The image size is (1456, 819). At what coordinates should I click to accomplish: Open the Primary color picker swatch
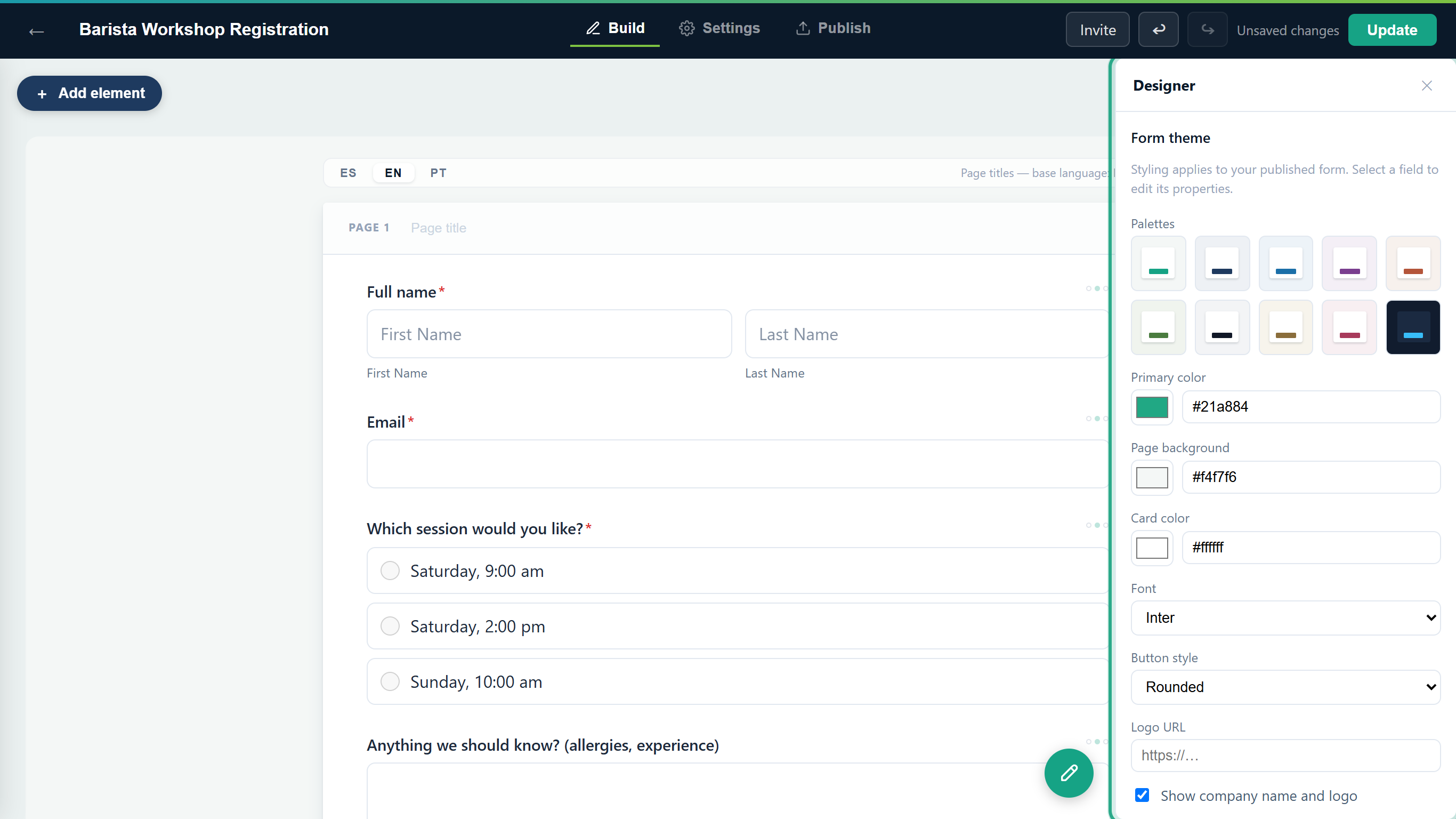pos(1152,407)
